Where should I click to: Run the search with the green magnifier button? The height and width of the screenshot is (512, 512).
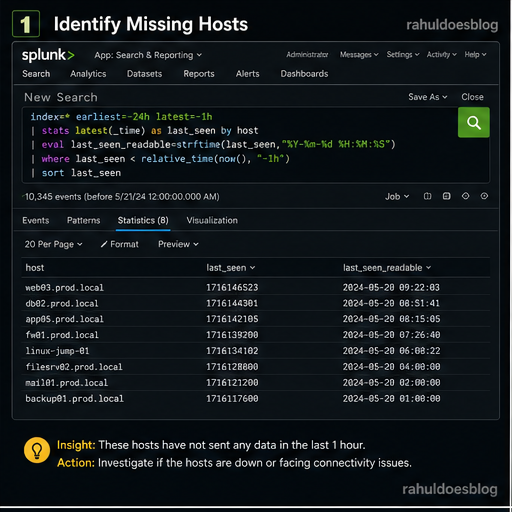(474, 122)
